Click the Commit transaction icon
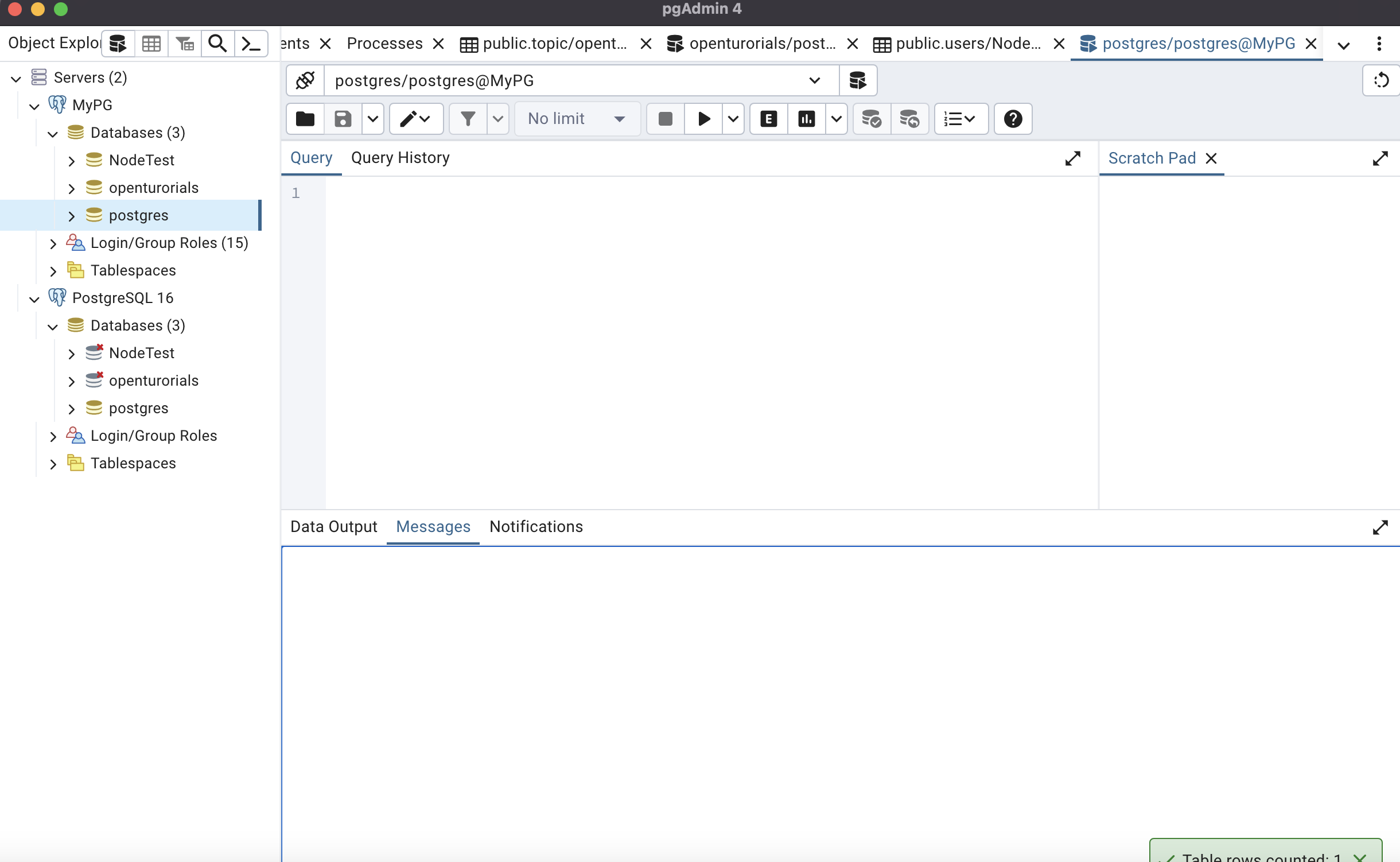 click(x=872, y=119)
